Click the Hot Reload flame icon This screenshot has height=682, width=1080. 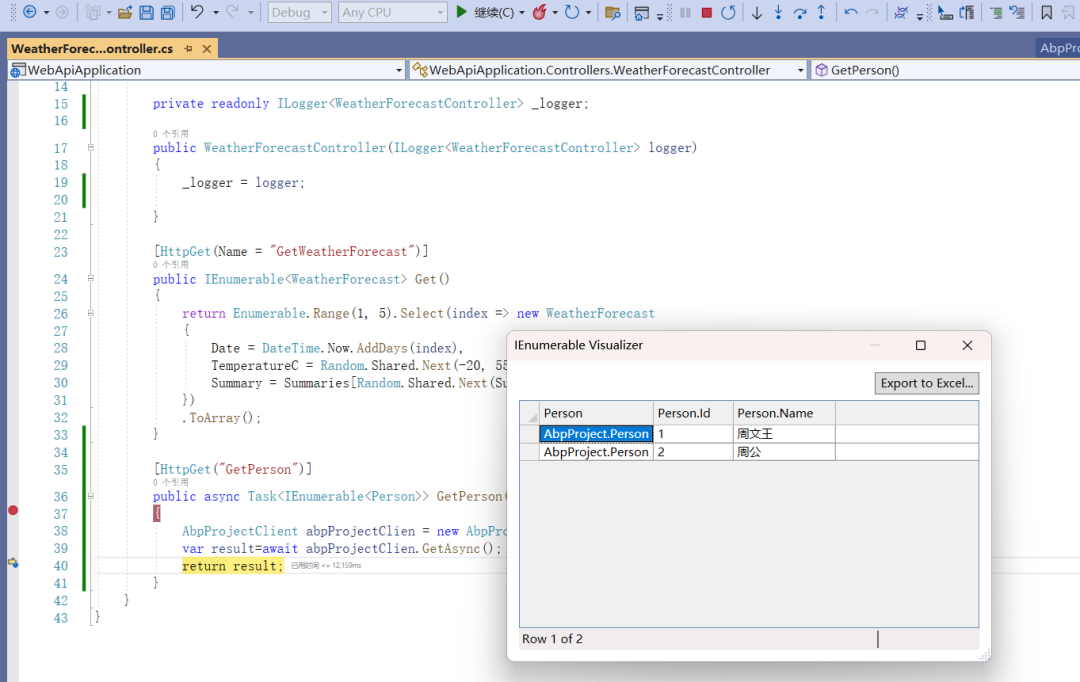(x=539, y=12)
